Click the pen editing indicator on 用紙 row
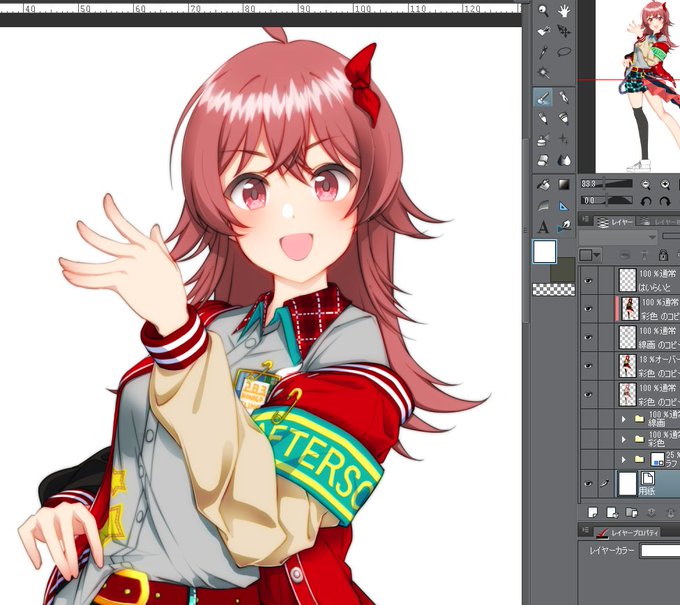680x605 pixels. point(606,483)
